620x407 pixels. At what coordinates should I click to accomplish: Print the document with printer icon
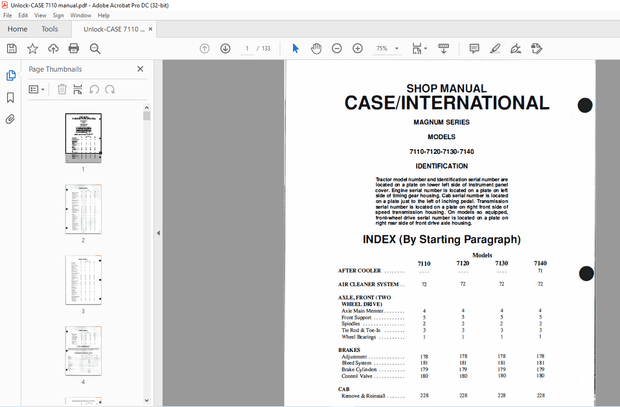pos(74,49)
